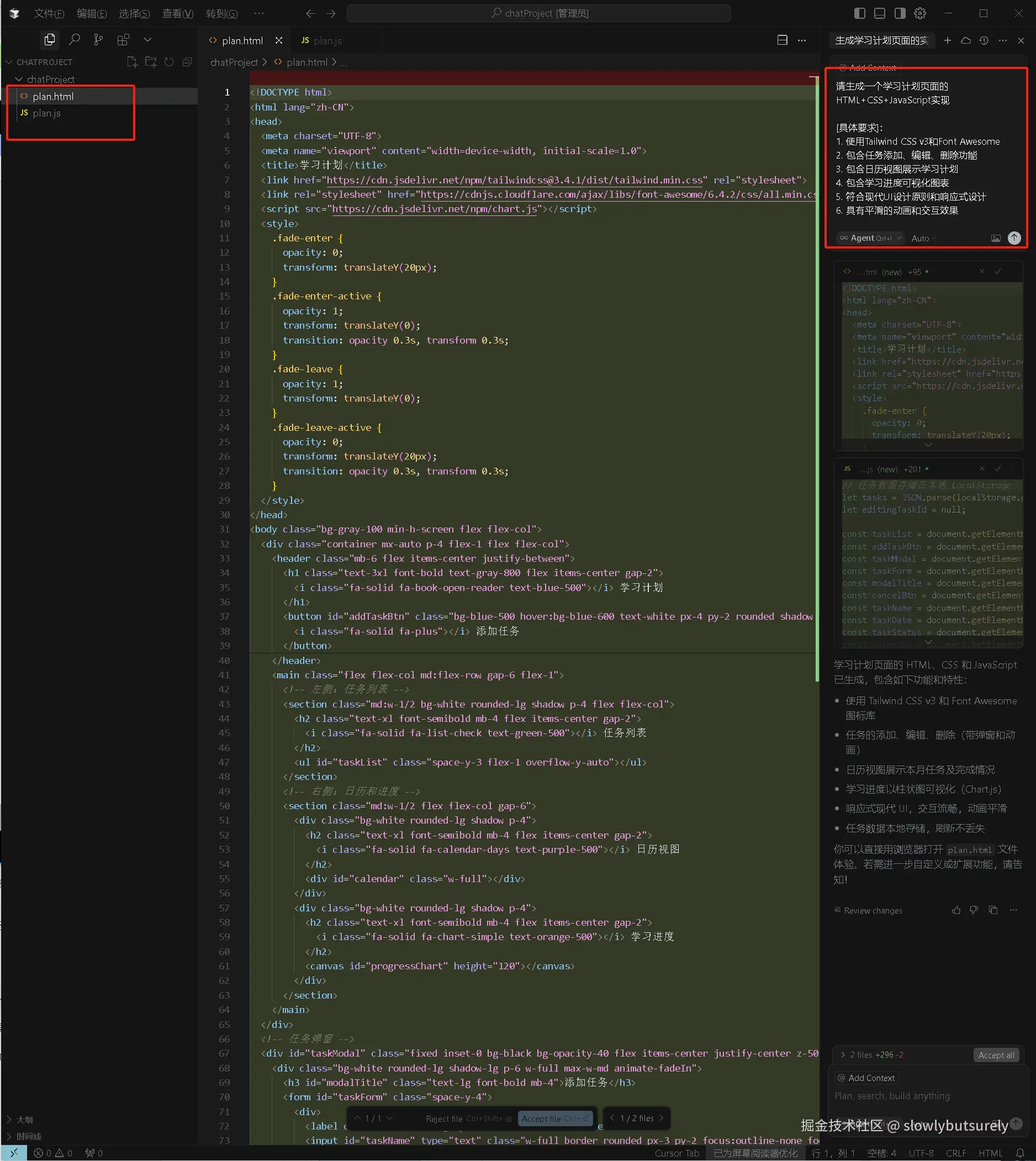Open the 选择 menu
This screenshot has width=1036, height=1161.
(134, 13)
